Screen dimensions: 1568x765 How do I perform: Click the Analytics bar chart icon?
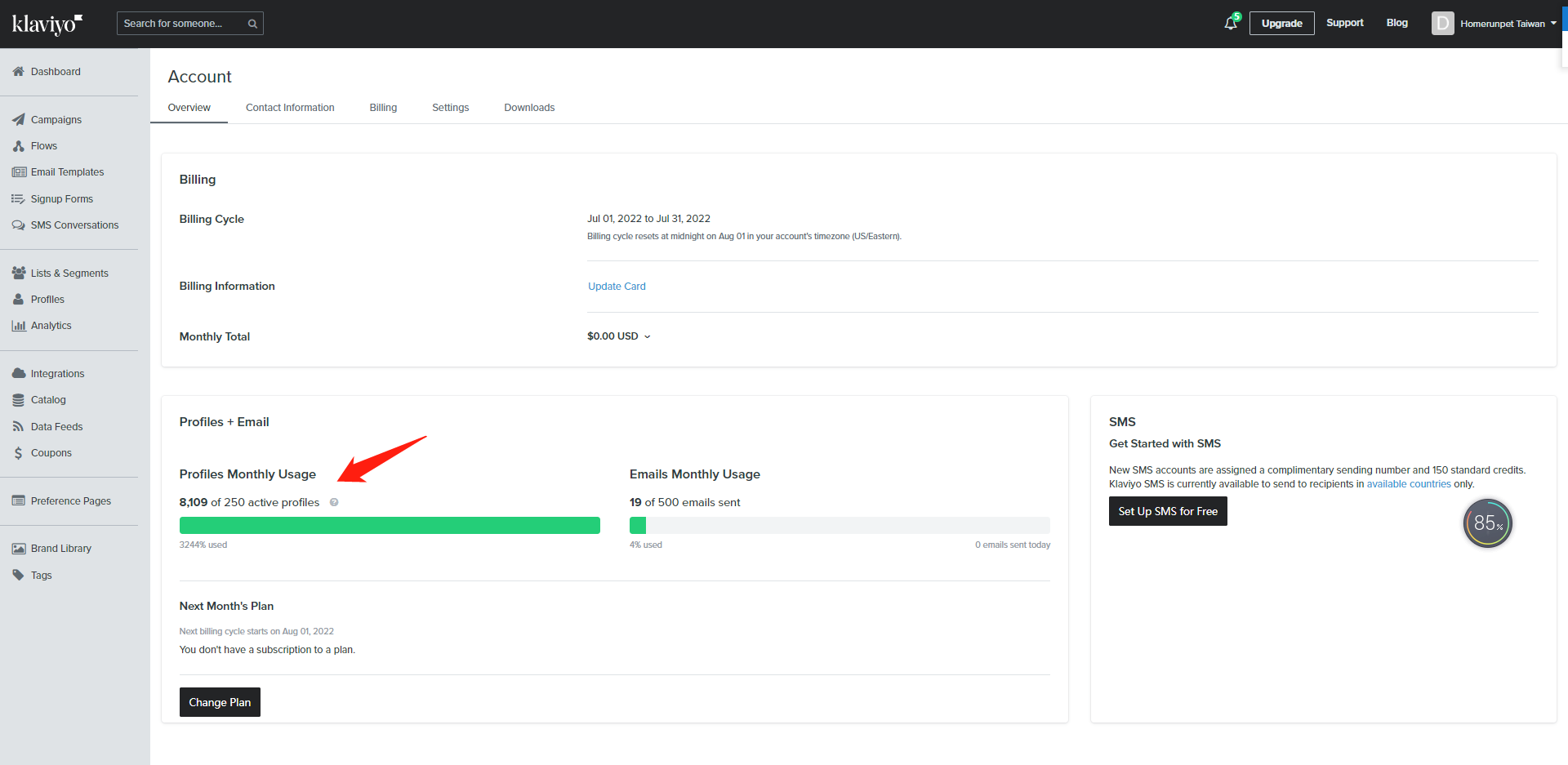pyautogui.click(x=19, y=326)
